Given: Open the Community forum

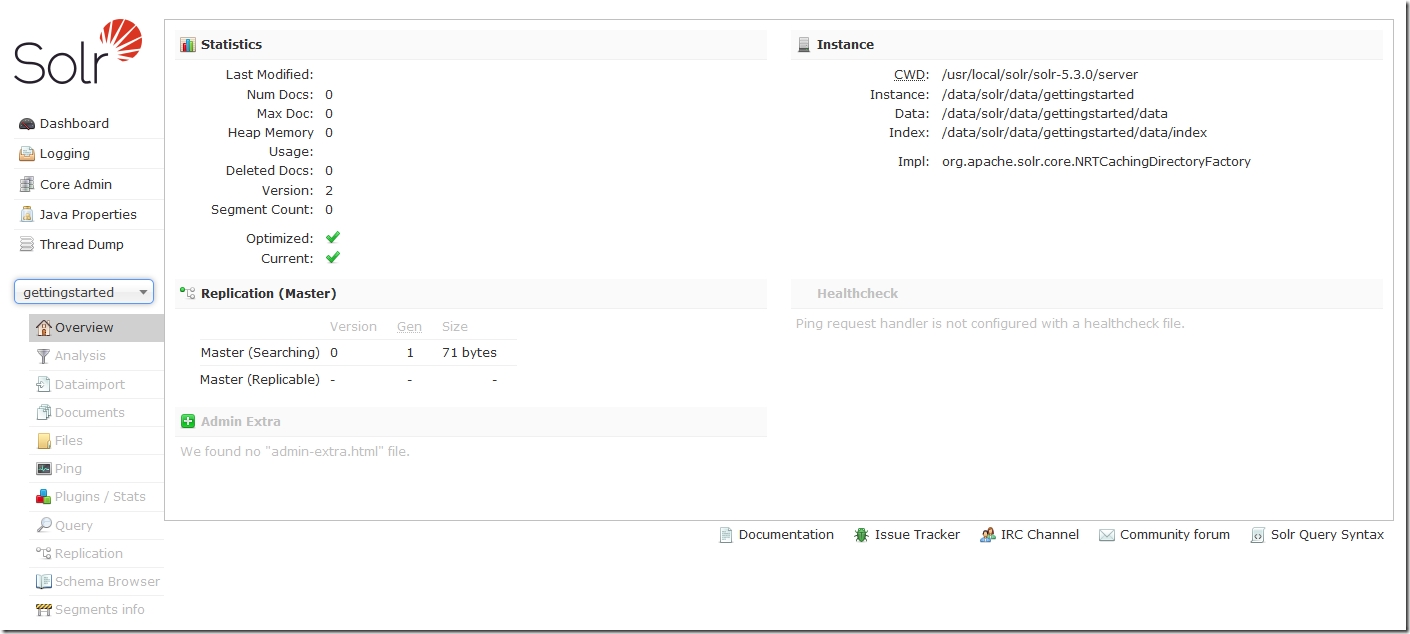Looking at the screenshot, I should click(x=1174, y=534).
